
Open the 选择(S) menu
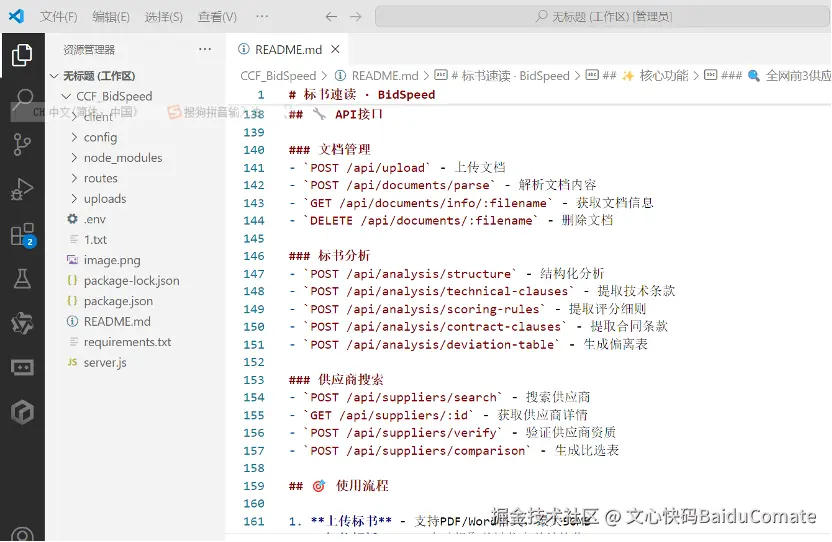pyautogui.click(x=164, y=16)
